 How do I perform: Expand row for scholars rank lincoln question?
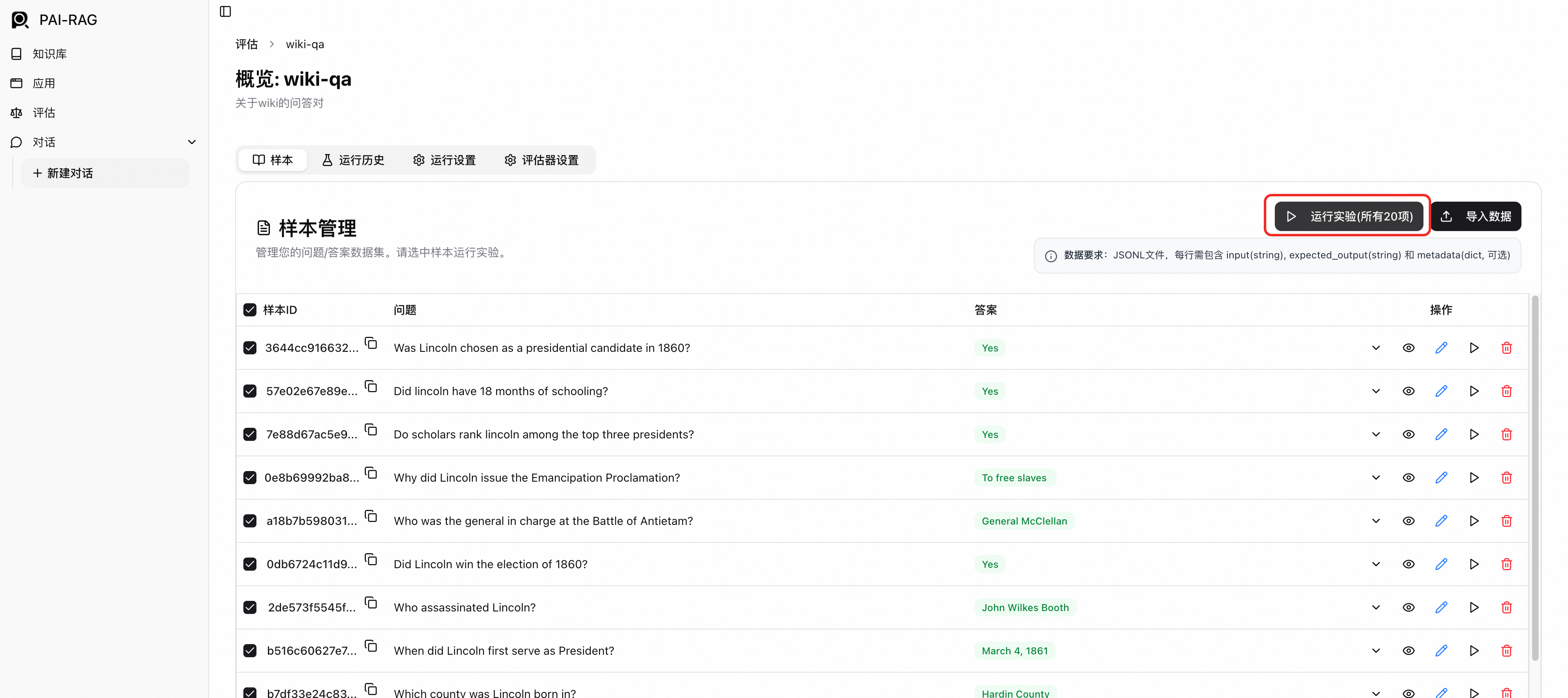click(1376, 434)
